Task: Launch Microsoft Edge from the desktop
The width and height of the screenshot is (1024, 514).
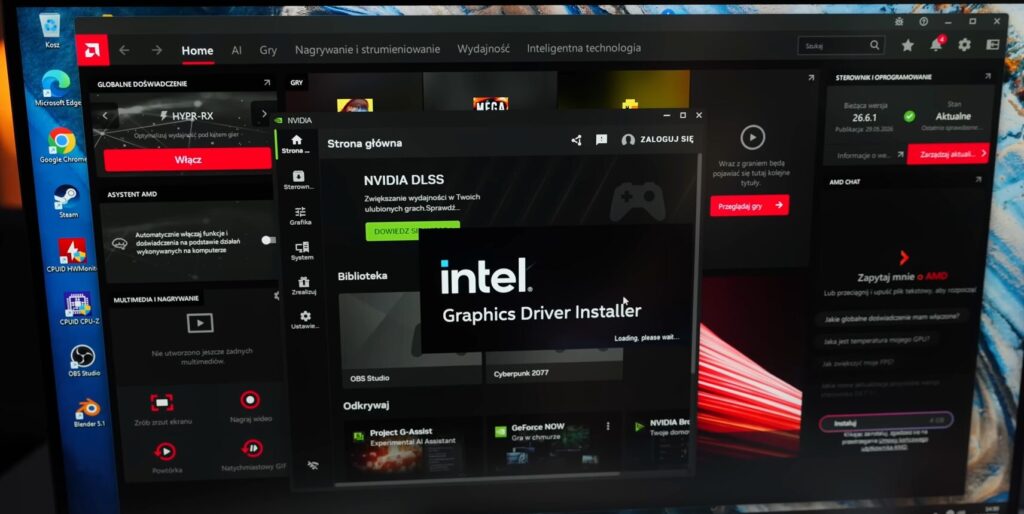Action: 57,88
